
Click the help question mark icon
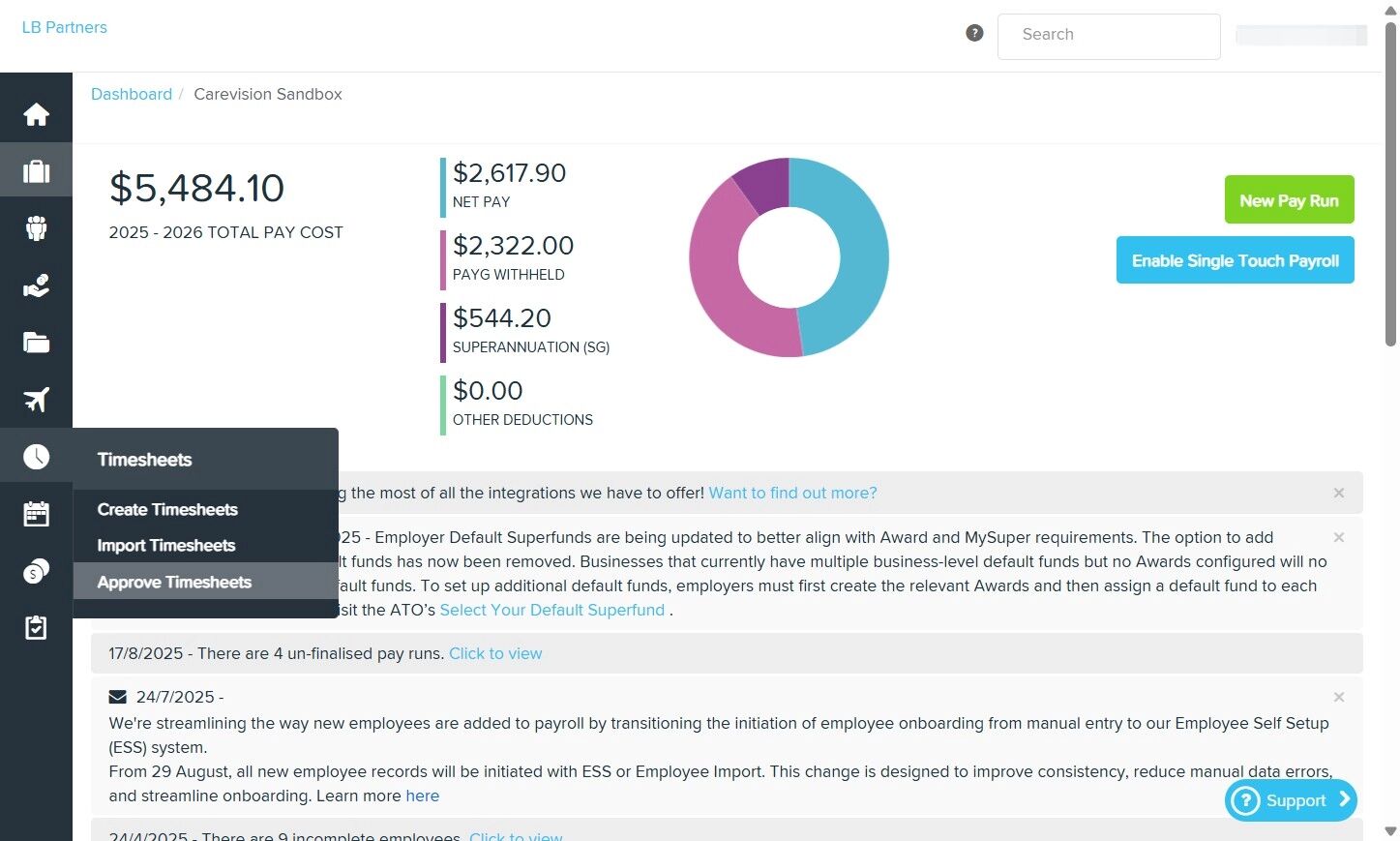tap(974, 33)
